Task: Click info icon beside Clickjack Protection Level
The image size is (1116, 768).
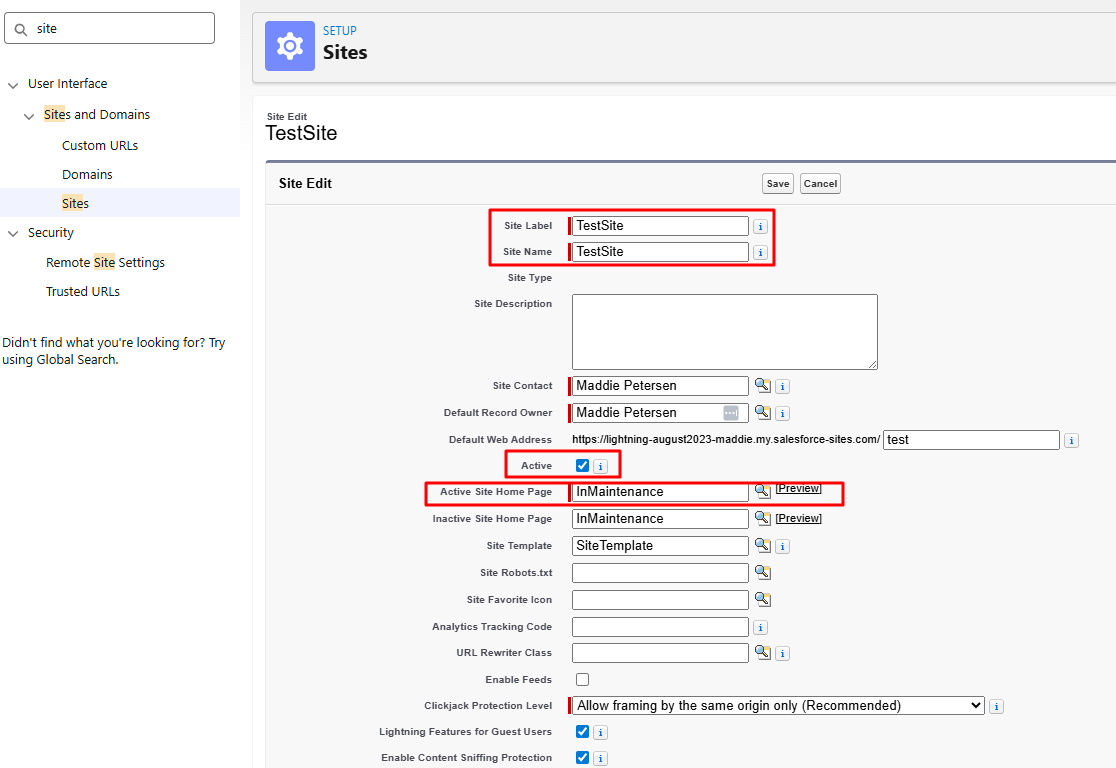Action: click(996, 707)
